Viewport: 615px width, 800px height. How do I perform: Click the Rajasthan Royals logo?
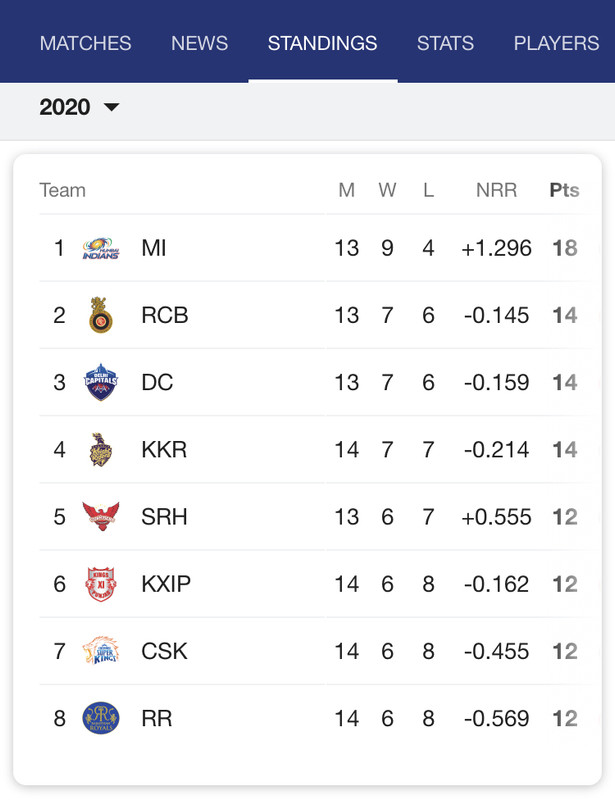pyautogui.click(x=100, y=718)
